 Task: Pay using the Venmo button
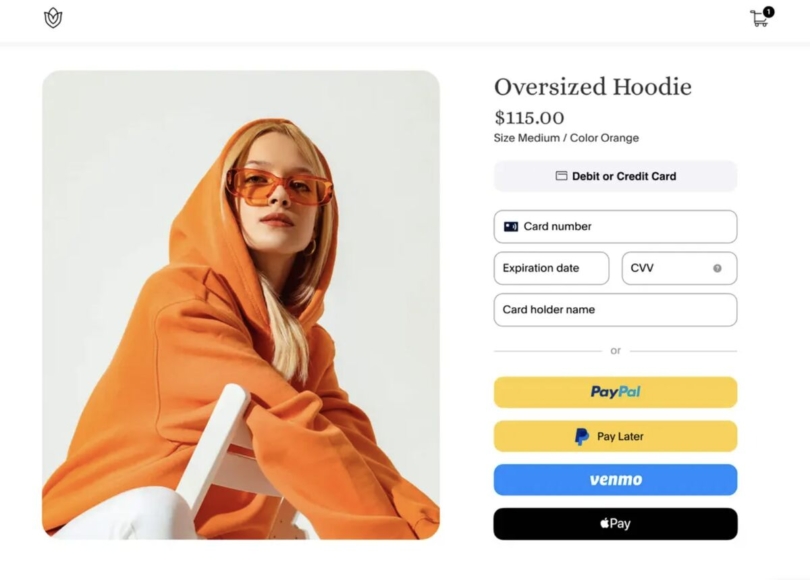coord(615,480)
